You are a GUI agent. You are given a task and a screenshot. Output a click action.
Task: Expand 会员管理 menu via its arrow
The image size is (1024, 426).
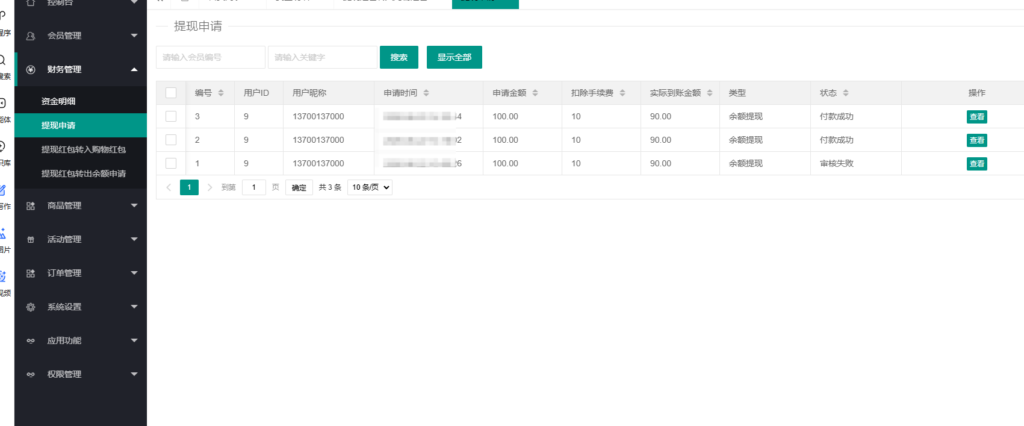coord(134,36)
